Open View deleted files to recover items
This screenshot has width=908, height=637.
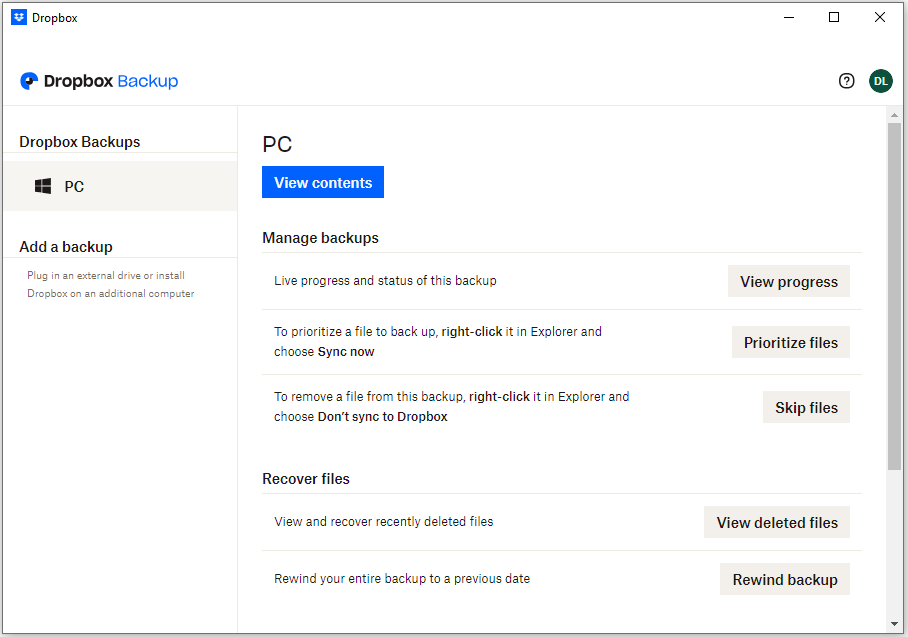(776, 522)
